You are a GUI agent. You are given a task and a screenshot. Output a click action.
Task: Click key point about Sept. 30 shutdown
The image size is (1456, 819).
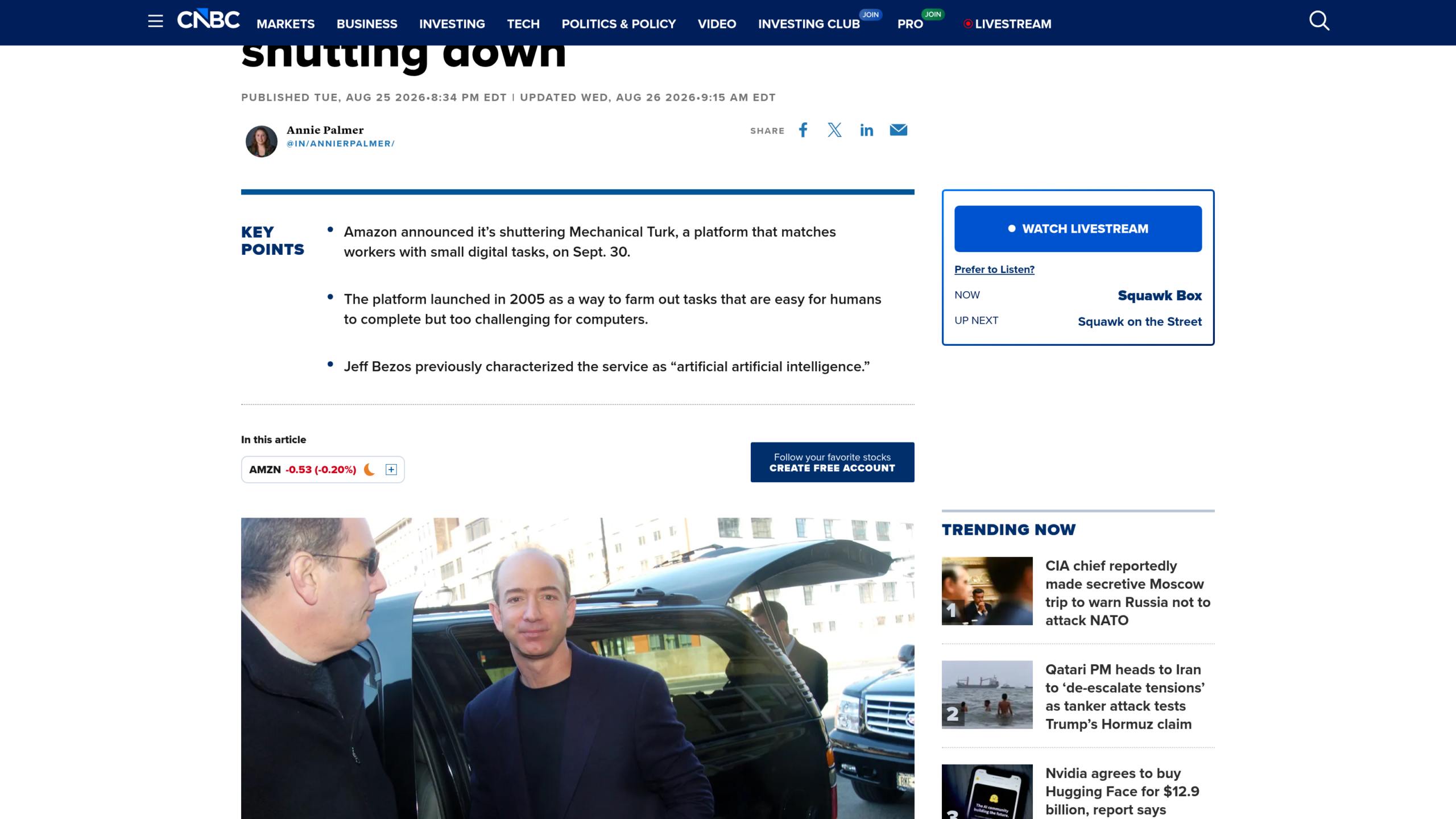[589, 242]
